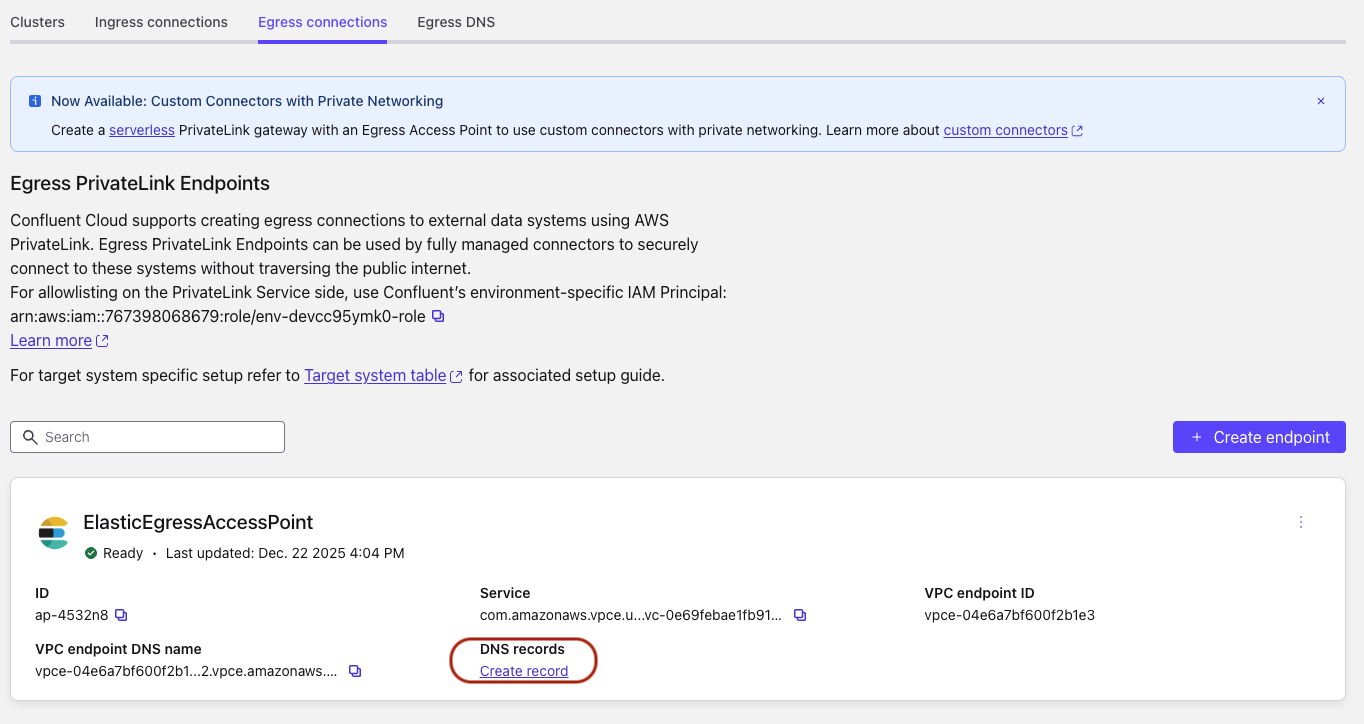1364x724 pixels.
Task: Open the Target system table link
Action: point(376,375)
